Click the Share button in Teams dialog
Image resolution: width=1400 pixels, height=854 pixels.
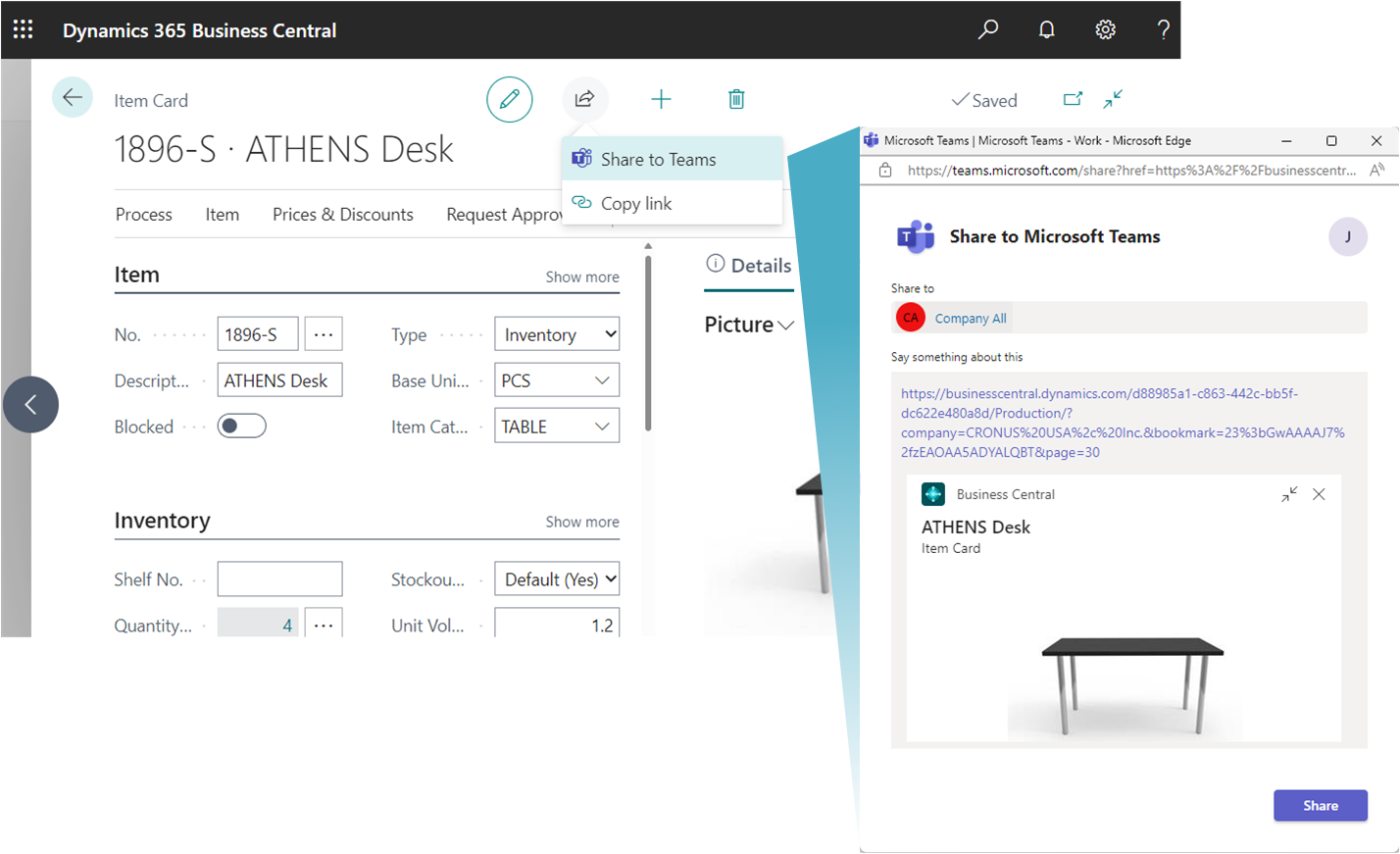(1320, 805)
